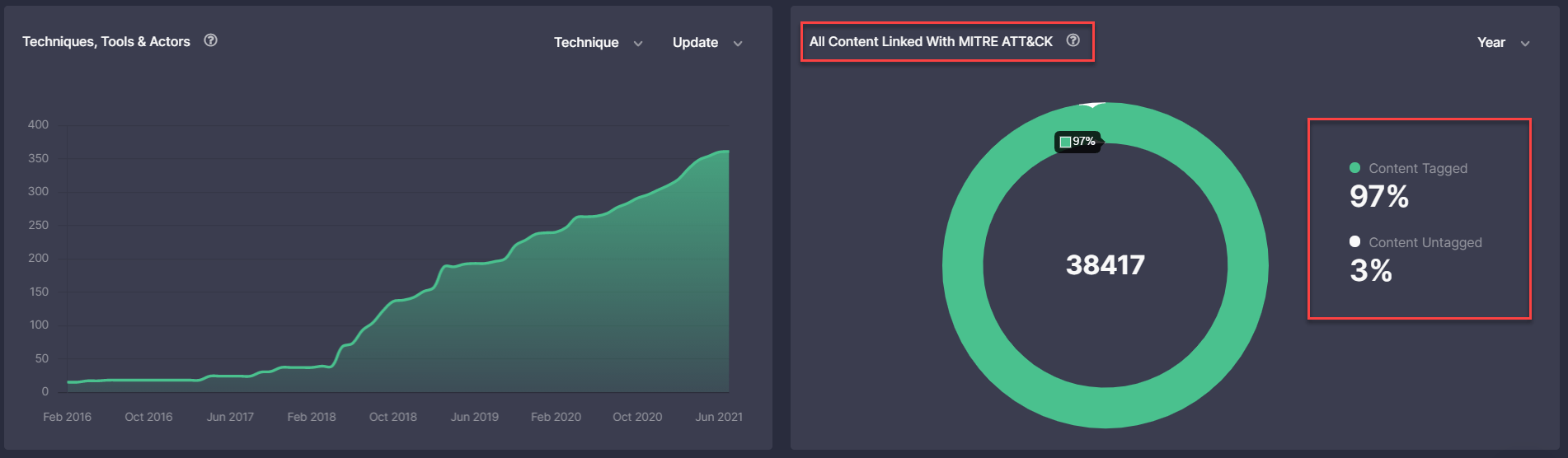Click the green swatch in the 97% tooltip
Viewport: 1568px width, 458px height.
(x=1065, y=142)
